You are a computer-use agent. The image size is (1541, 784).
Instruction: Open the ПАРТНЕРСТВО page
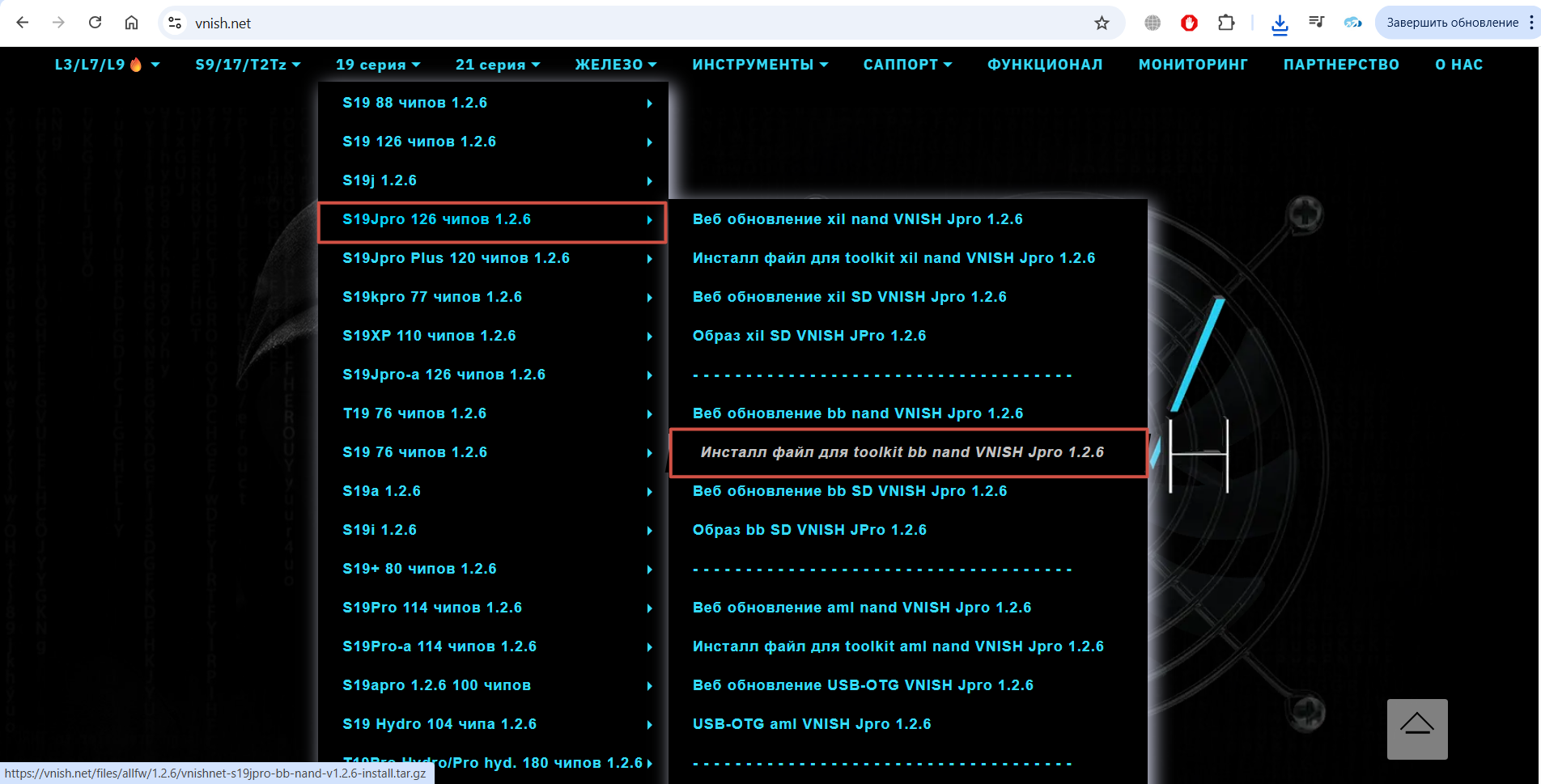pos(1341,65)
